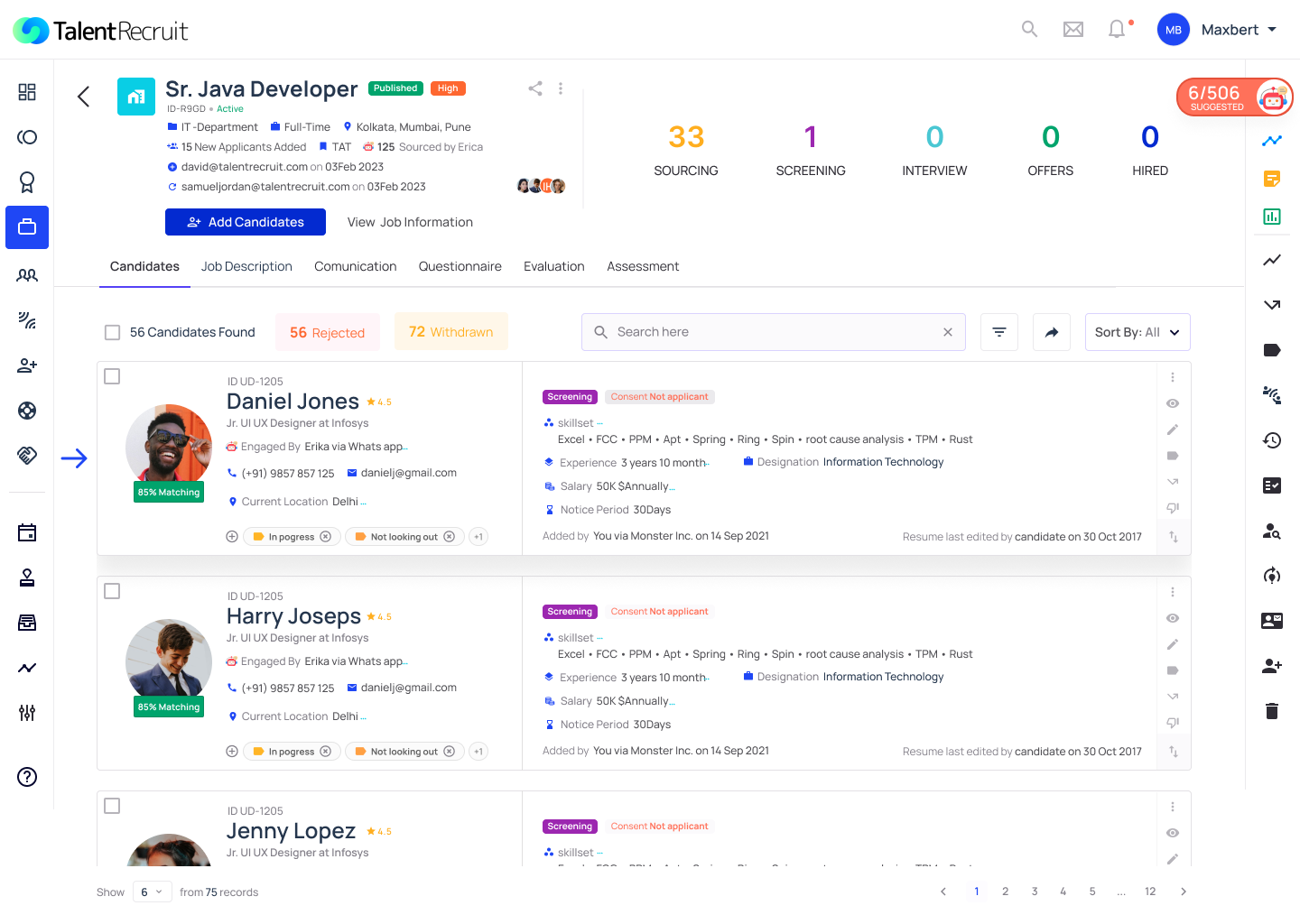1300x924 pixels.
Task: Edit Daniel Jones with the pencil icon
Action: pos(1173,430)
